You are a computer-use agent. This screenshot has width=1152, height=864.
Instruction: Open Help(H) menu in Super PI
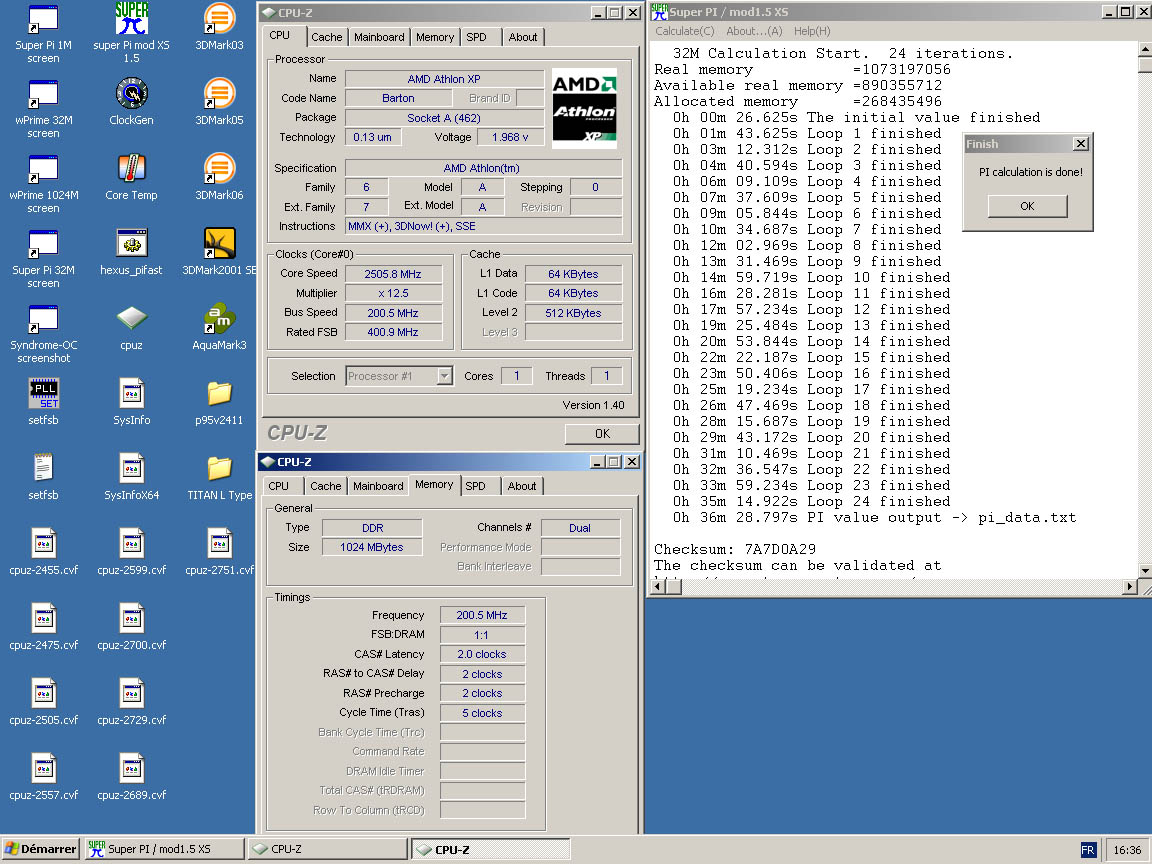pyautogui.click(x=812, y=31)
